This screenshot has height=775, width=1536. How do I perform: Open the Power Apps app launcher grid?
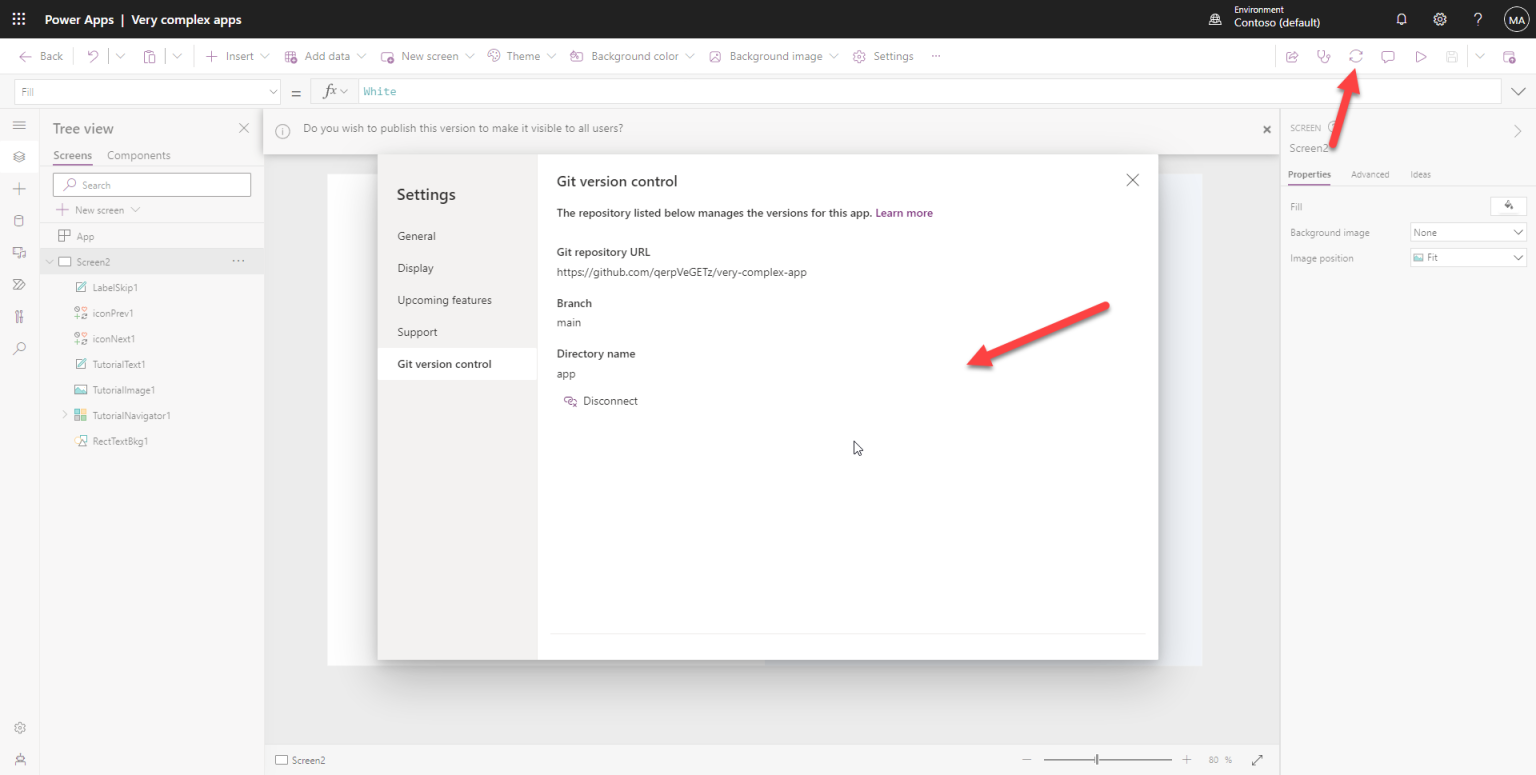pos(19,19)
